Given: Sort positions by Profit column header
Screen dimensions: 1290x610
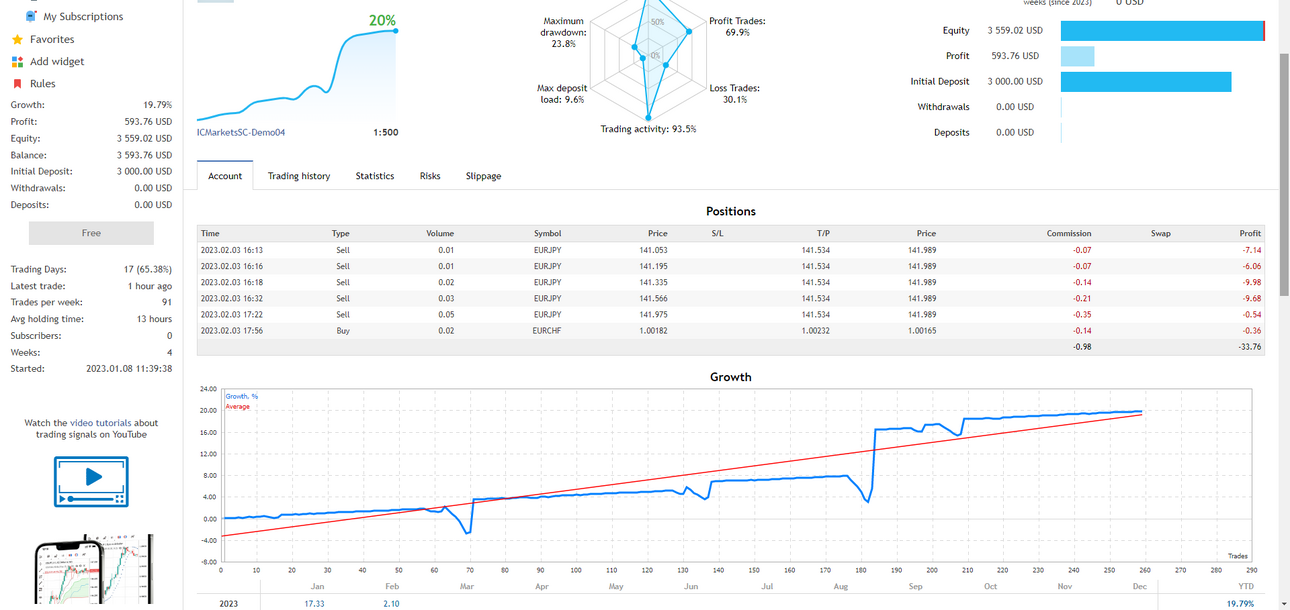Looking at the screenshot, I should point(1250,233).
